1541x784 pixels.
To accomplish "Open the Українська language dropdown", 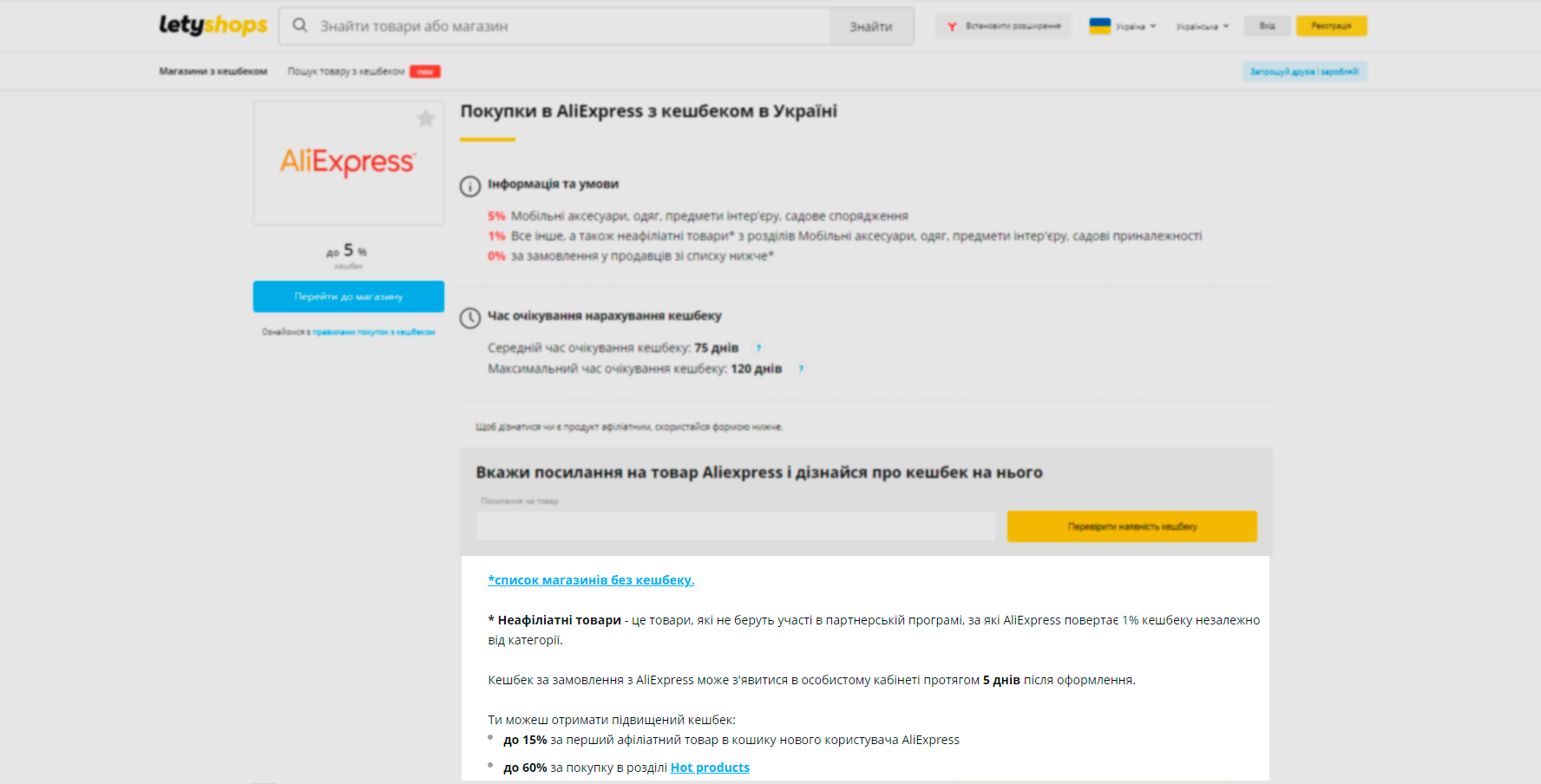I will coord(1202,27).
